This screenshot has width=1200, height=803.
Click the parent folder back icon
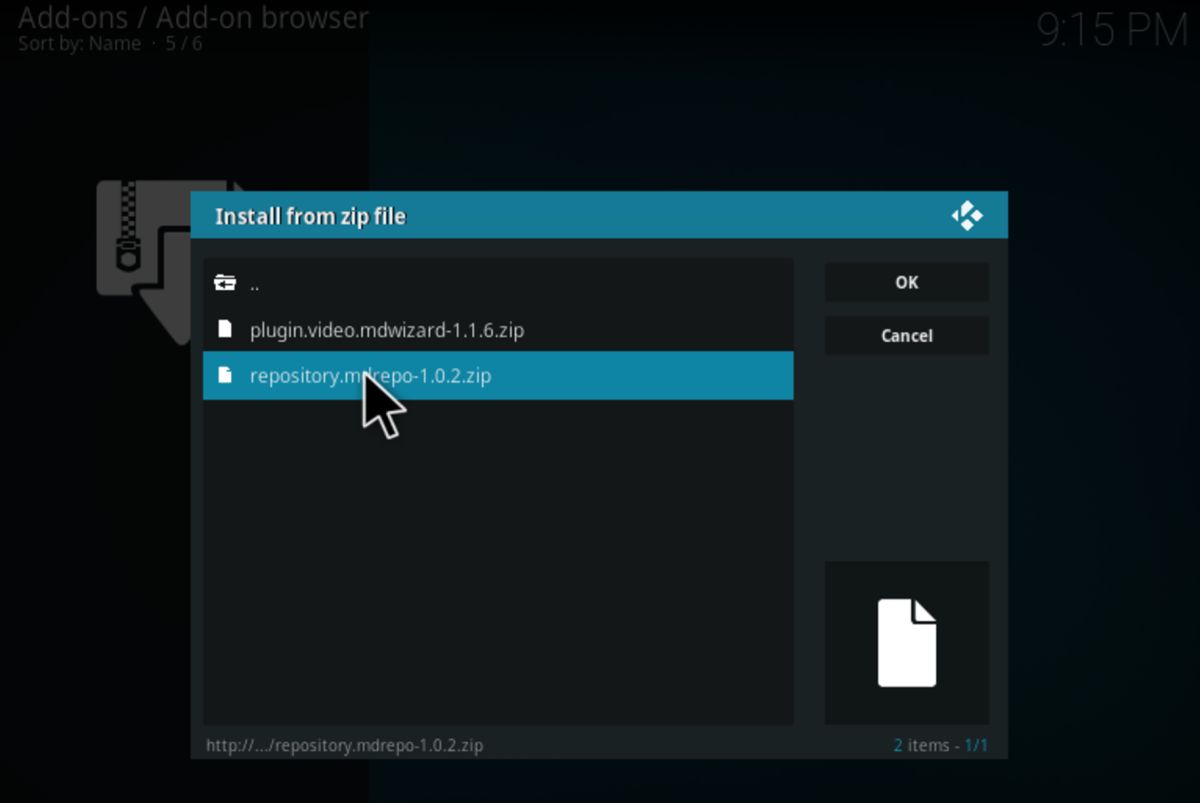225,283
